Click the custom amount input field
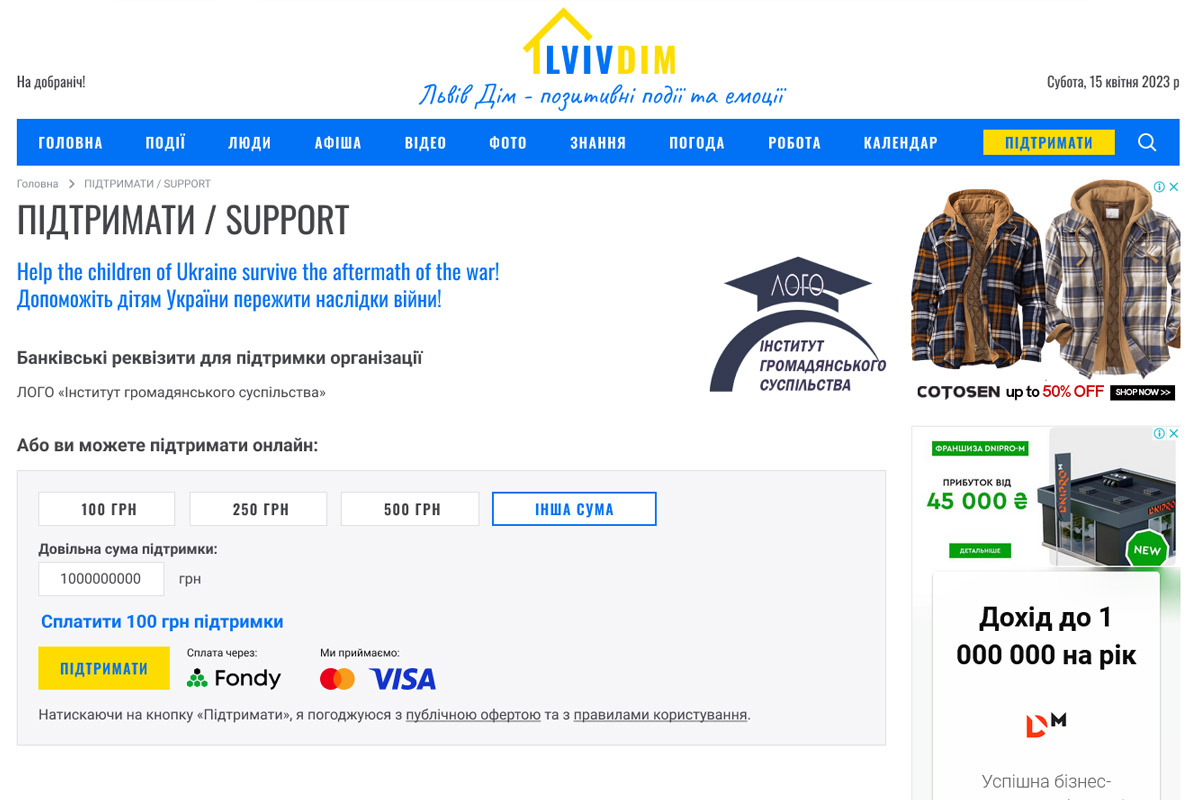 point(101,579)
